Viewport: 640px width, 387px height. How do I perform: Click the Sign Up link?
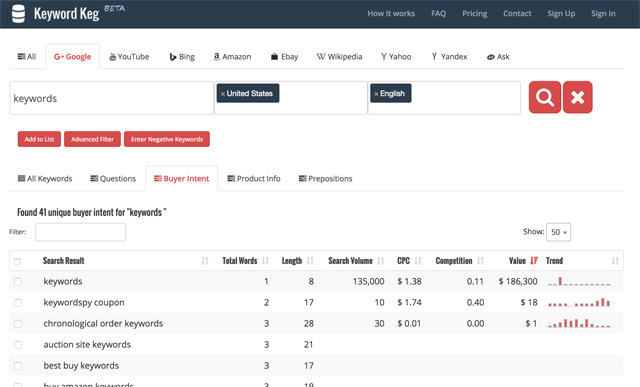(x=561, y=13)
